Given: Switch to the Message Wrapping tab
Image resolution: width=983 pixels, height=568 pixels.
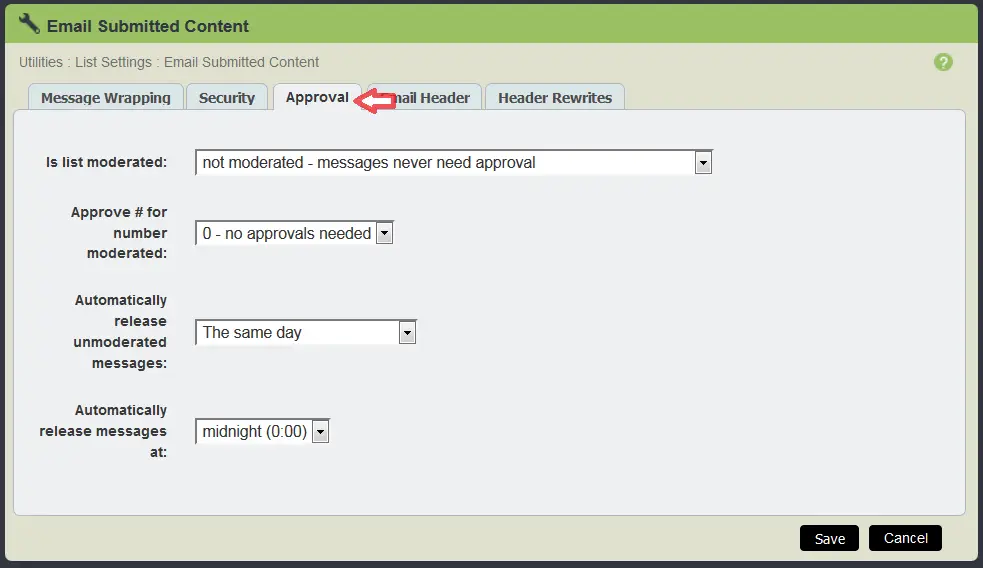Looking at the screenshot, I should pos(106,98).
